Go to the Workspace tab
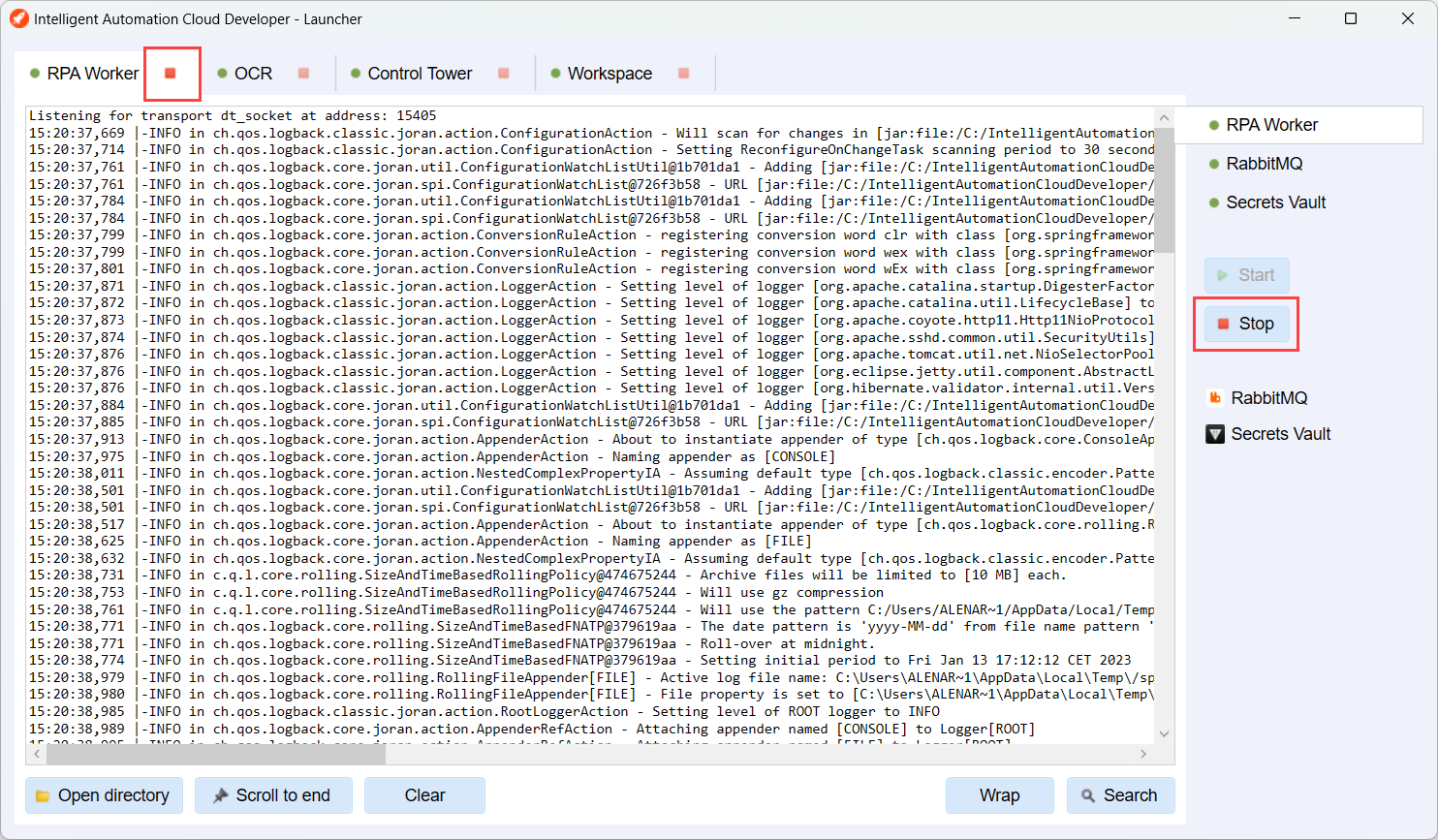 602,74
